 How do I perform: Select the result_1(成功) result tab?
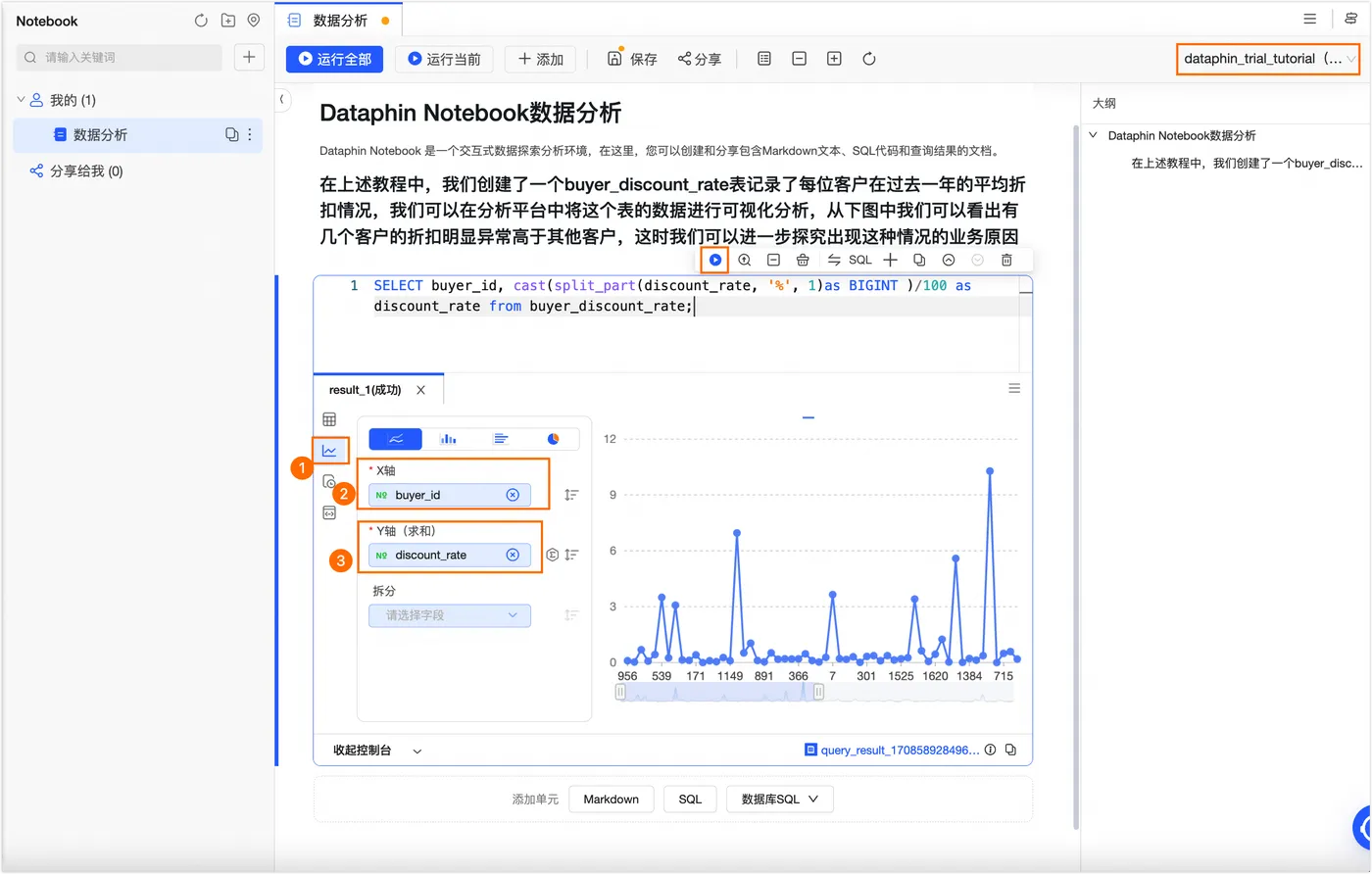[366, 390]
